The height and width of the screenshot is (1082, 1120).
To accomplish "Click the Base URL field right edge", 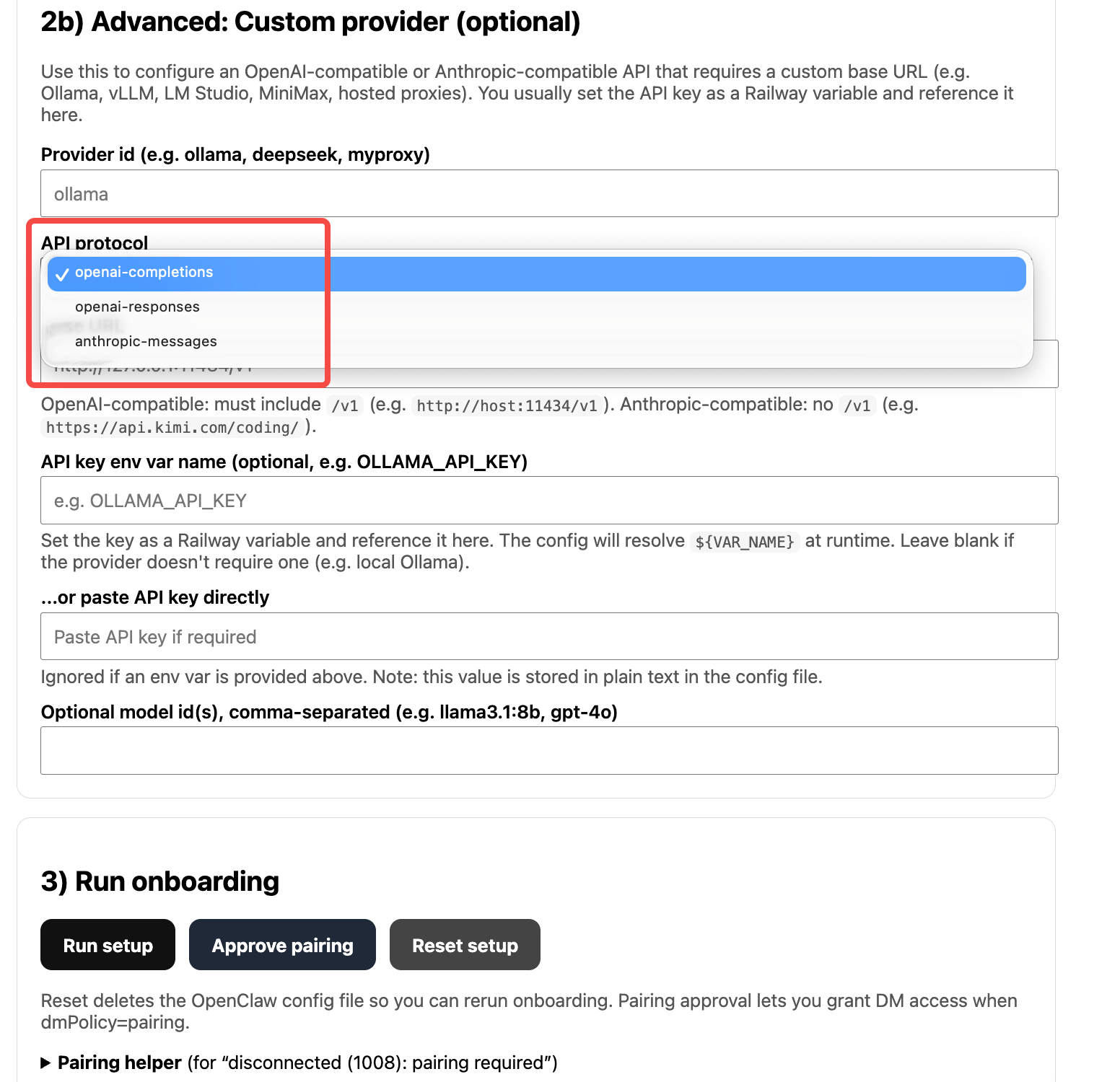I will point(1046,375).
